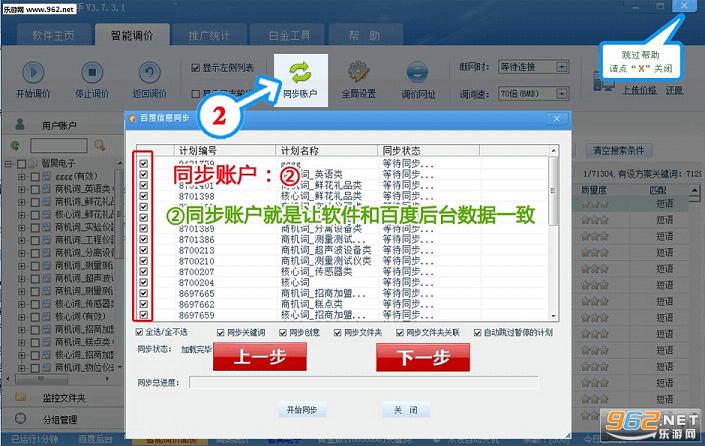Toggle the 显示左侧列表 checkbox
This screenshot has height=446, width=705.
(196, 68)
